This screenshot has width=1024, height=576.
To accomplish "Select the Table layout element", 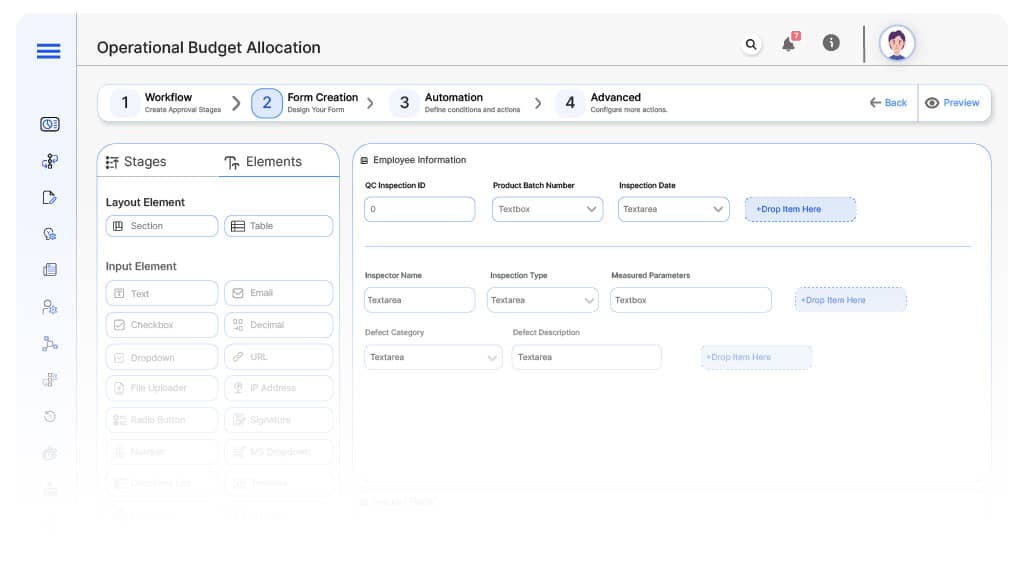I will click(278, 226).
